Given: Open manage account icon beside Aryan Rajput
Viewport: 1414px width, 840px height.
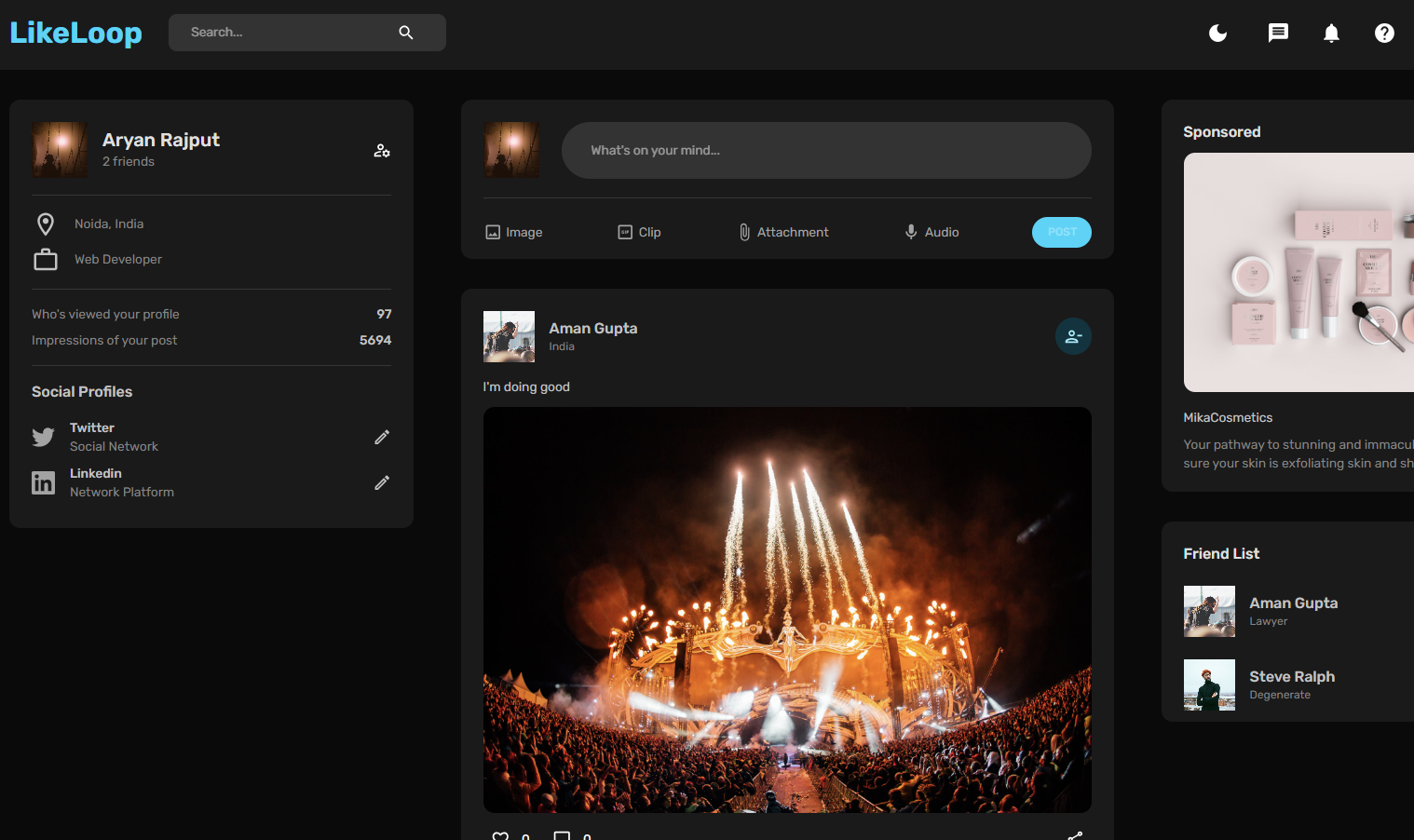Looking at the screenshot, I should point(382,150).
